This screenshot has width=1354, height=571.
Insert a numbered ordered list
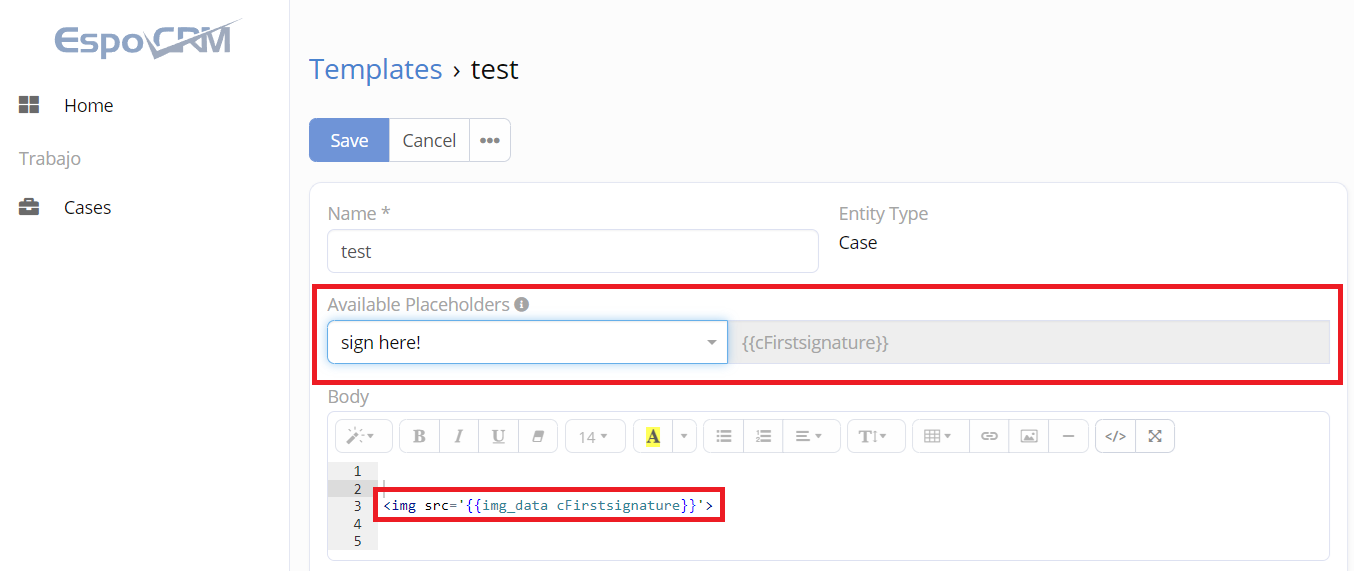(x=763, y=436)
